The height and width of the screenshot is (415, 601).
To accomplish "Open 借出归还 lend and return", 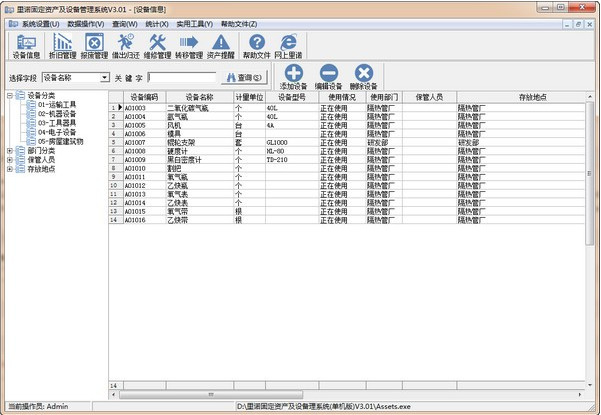I will coord(126,46).
